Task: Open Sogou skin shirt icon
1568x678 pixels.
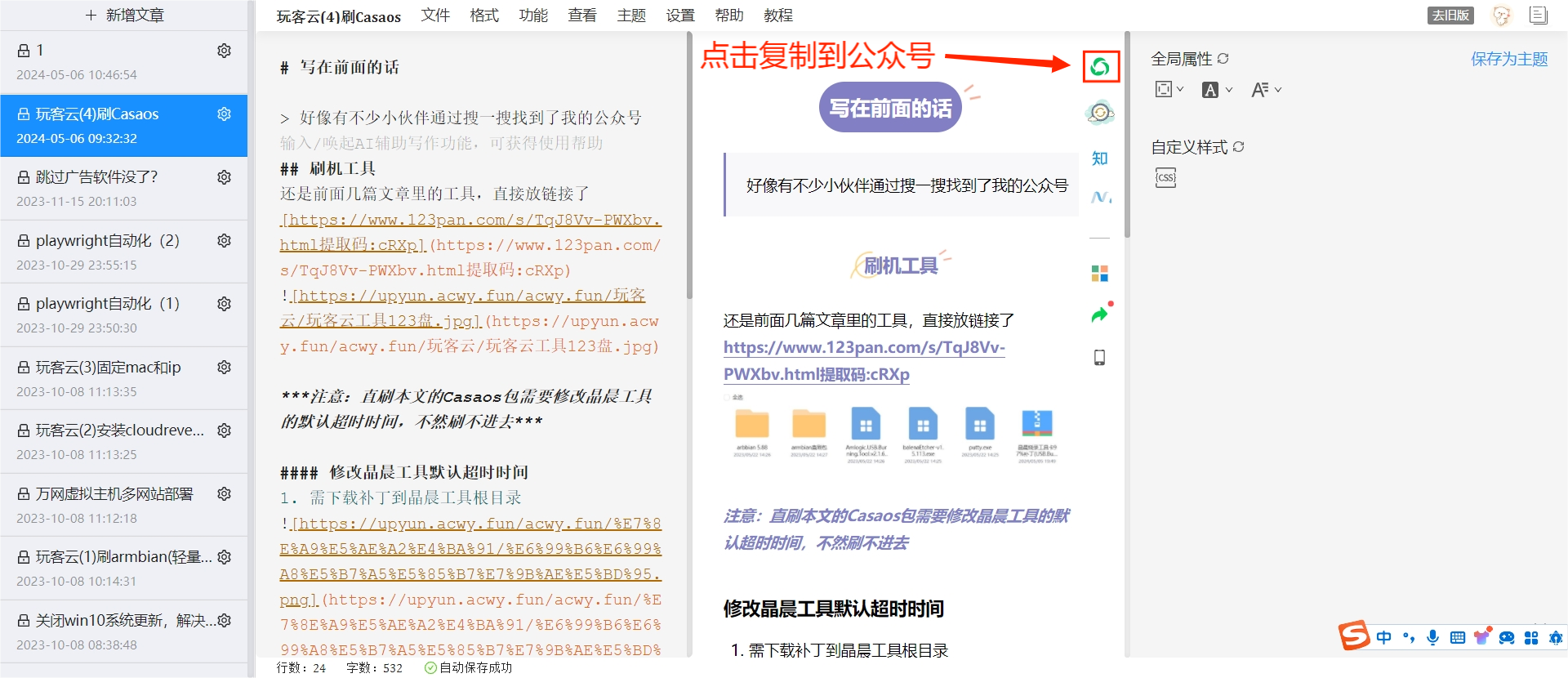Action: point(1482,636)
